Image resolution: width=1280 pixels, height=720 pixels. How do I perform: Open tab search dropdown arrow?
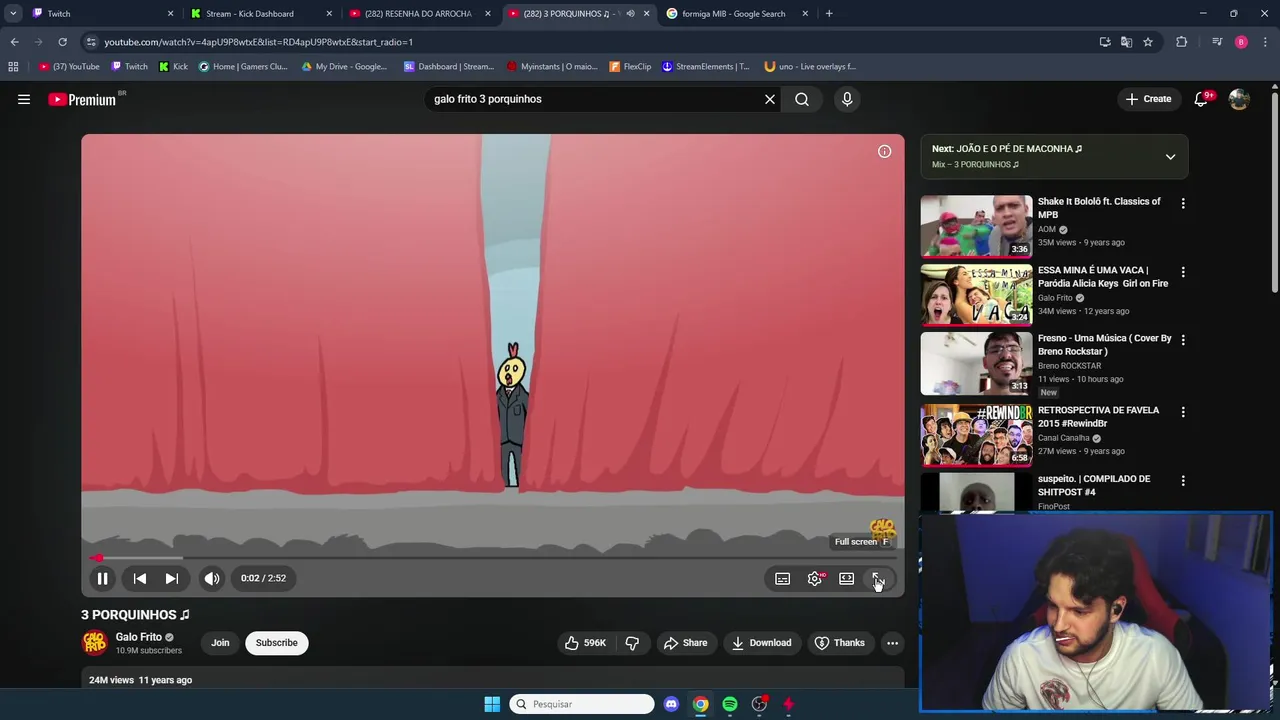pos(13,14)
